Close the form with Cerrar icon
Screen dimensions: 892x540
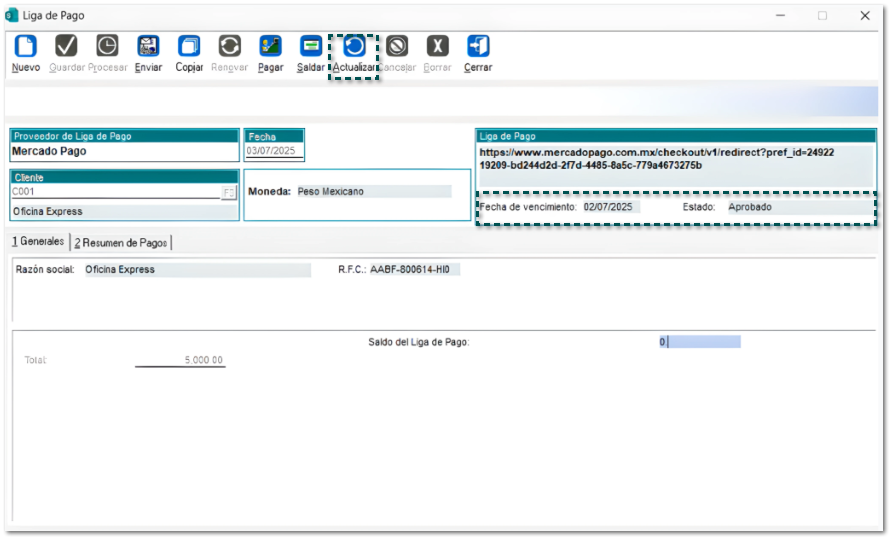[x=478, y=47]
